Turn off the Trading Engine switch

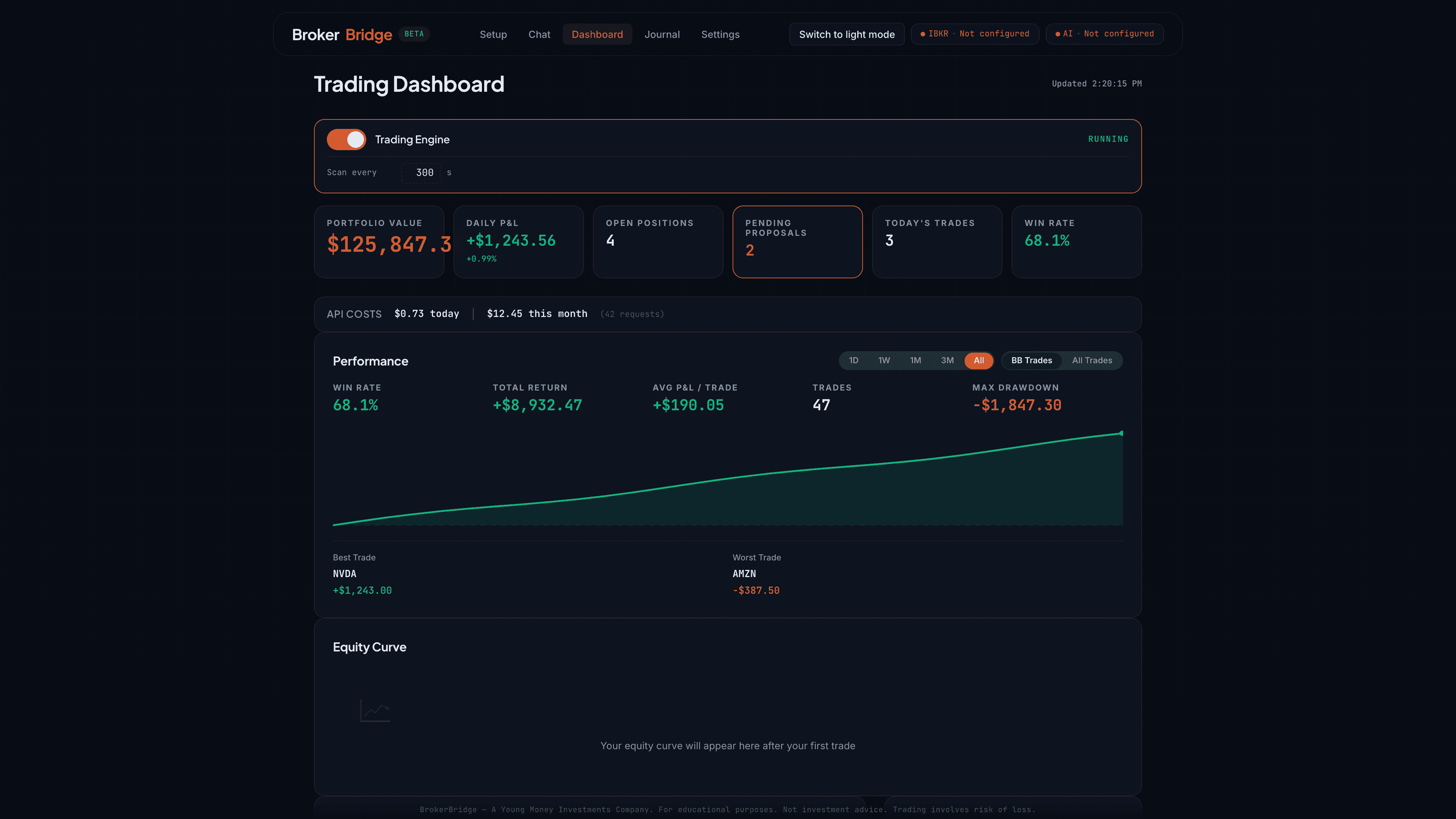point(346,140)
